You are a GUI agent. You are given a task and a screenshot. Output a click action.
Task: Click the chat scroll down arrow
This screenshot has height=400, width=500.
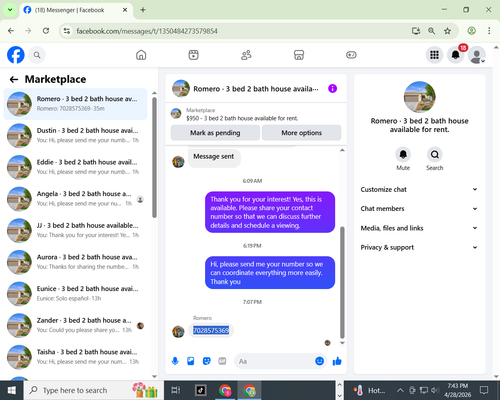click(x=342, y=343)
